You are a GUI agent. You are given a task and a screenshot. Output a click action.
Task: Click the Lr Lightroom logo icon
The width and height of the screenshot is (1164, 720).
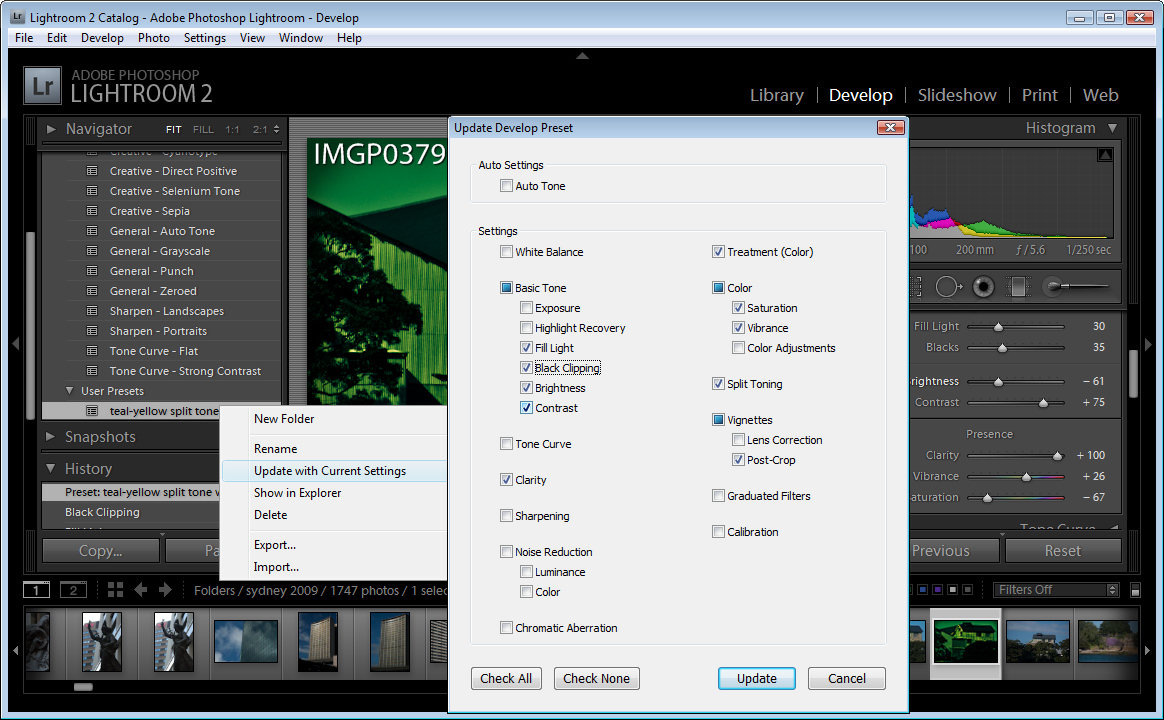pos(42,85)
